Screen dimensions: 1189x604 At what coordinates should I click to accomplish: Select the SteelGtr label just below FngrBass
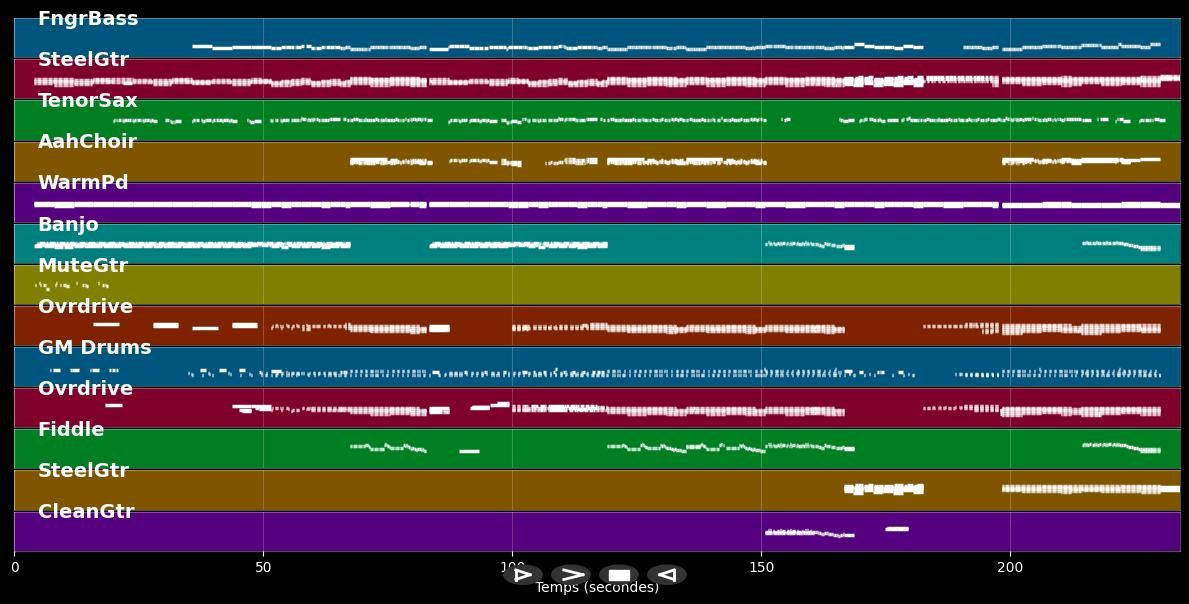pyautogui.click(x=83, y=60)
